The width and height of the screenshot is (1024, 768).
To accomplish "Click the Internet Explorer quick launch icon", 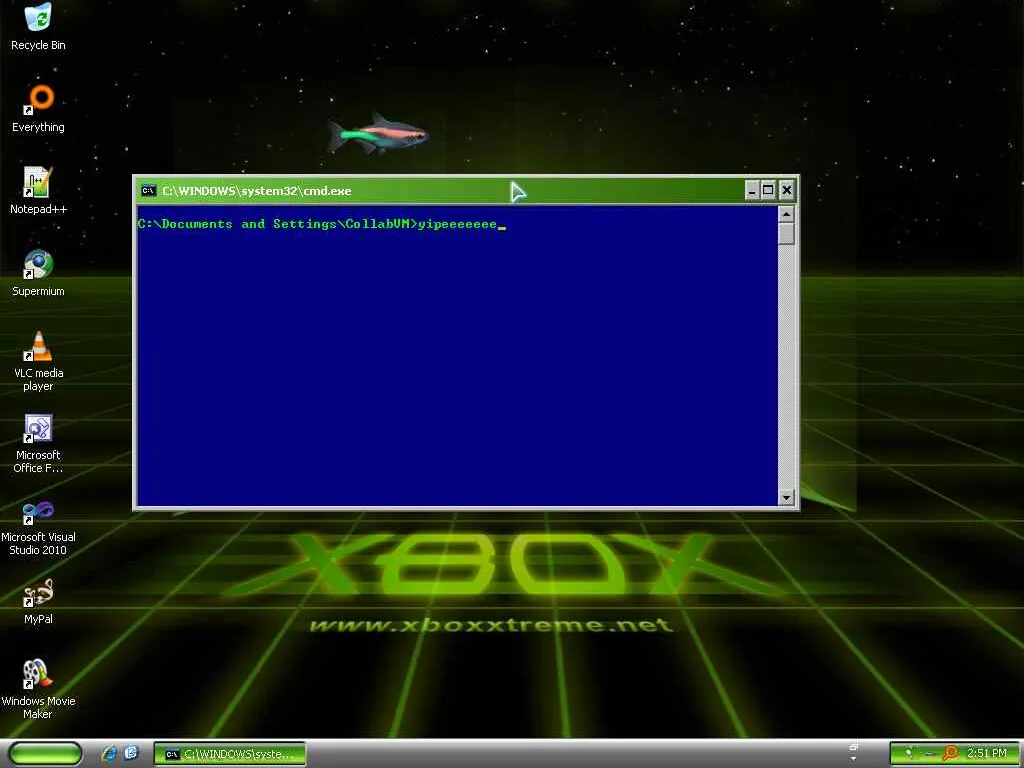I will 110,754.
